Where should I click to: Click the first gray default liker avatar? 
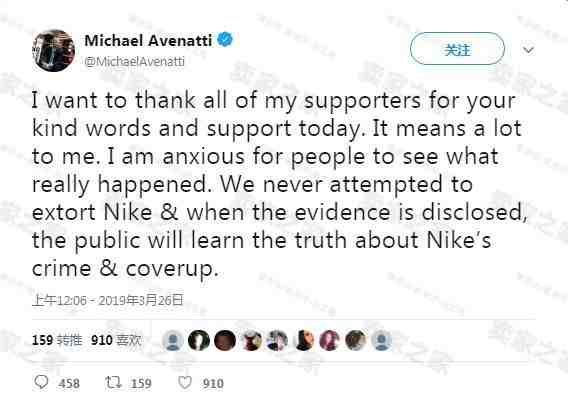click(173, 341)
